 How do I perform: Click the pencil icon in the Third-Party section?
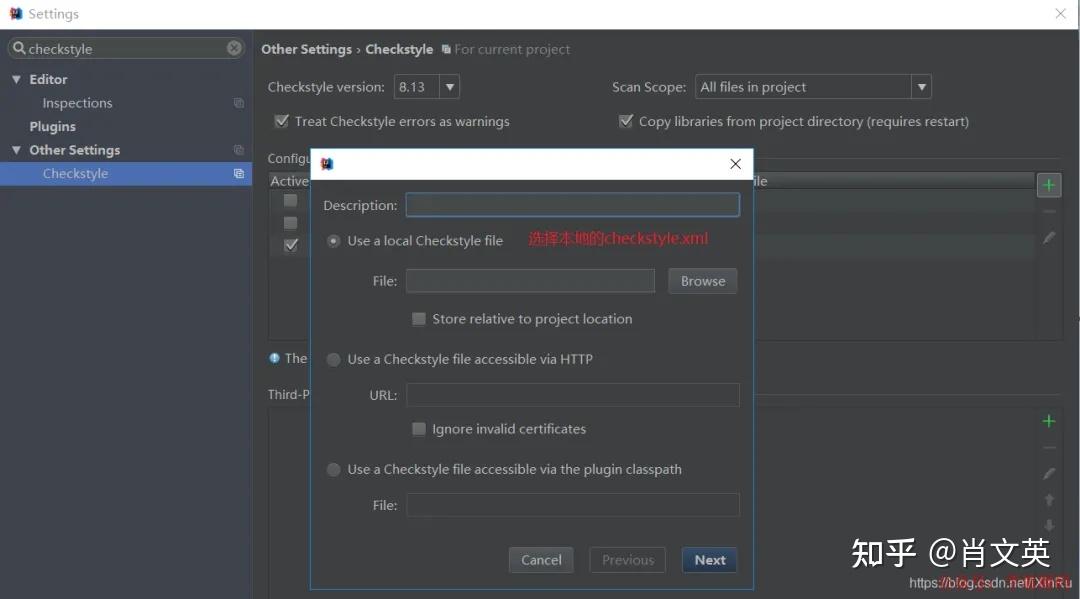pos(1048,473)
